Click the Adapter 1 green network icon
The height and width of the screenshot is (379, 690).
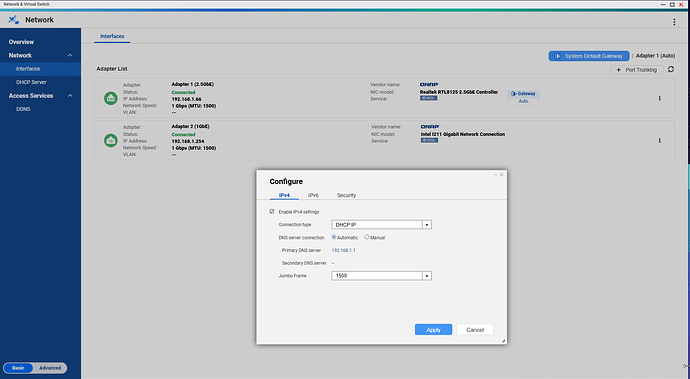110,98
